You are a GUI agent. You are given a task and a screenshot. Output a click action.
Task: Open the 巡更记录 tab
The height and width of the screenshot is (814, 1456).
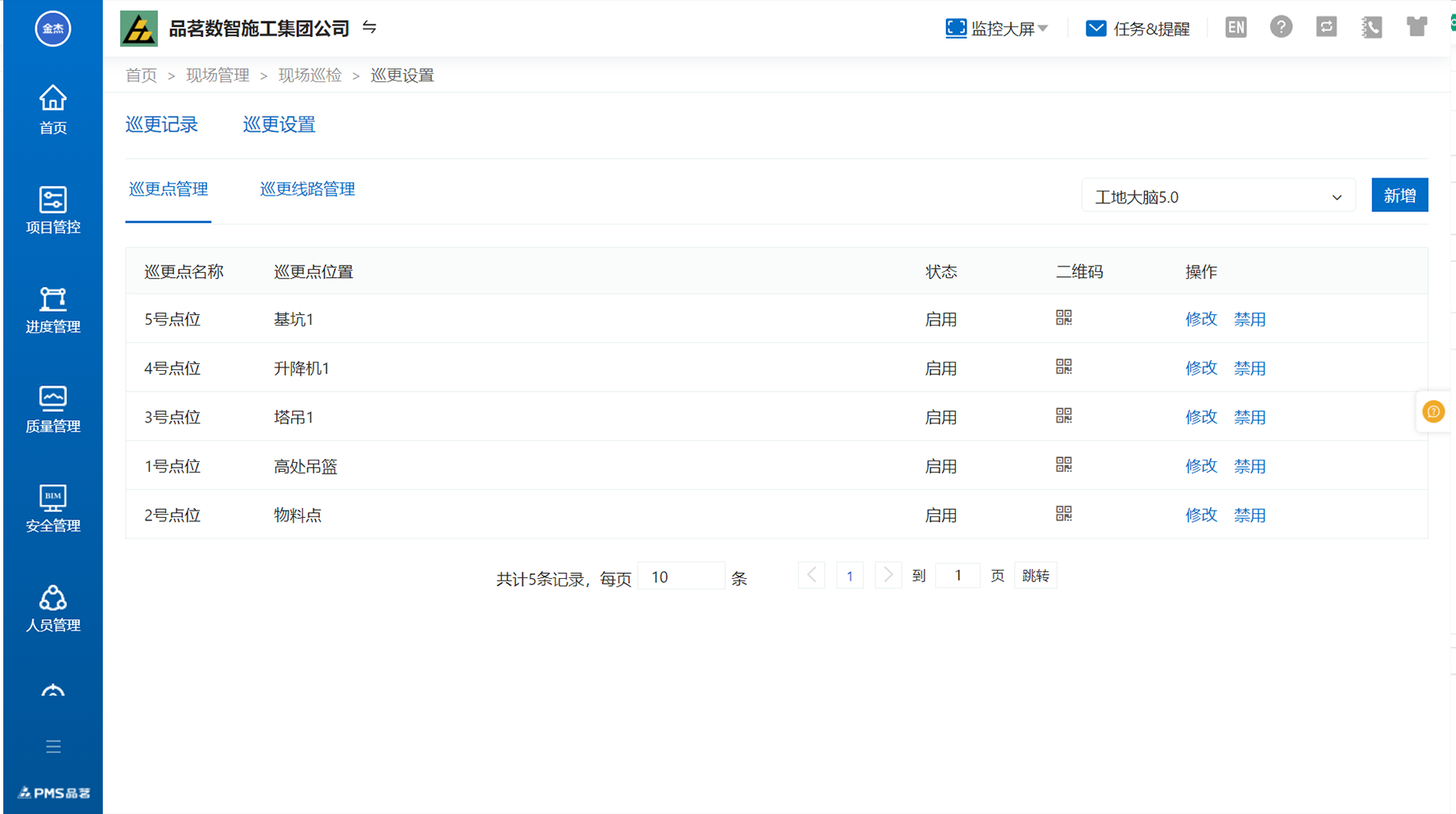click(161, 124)
